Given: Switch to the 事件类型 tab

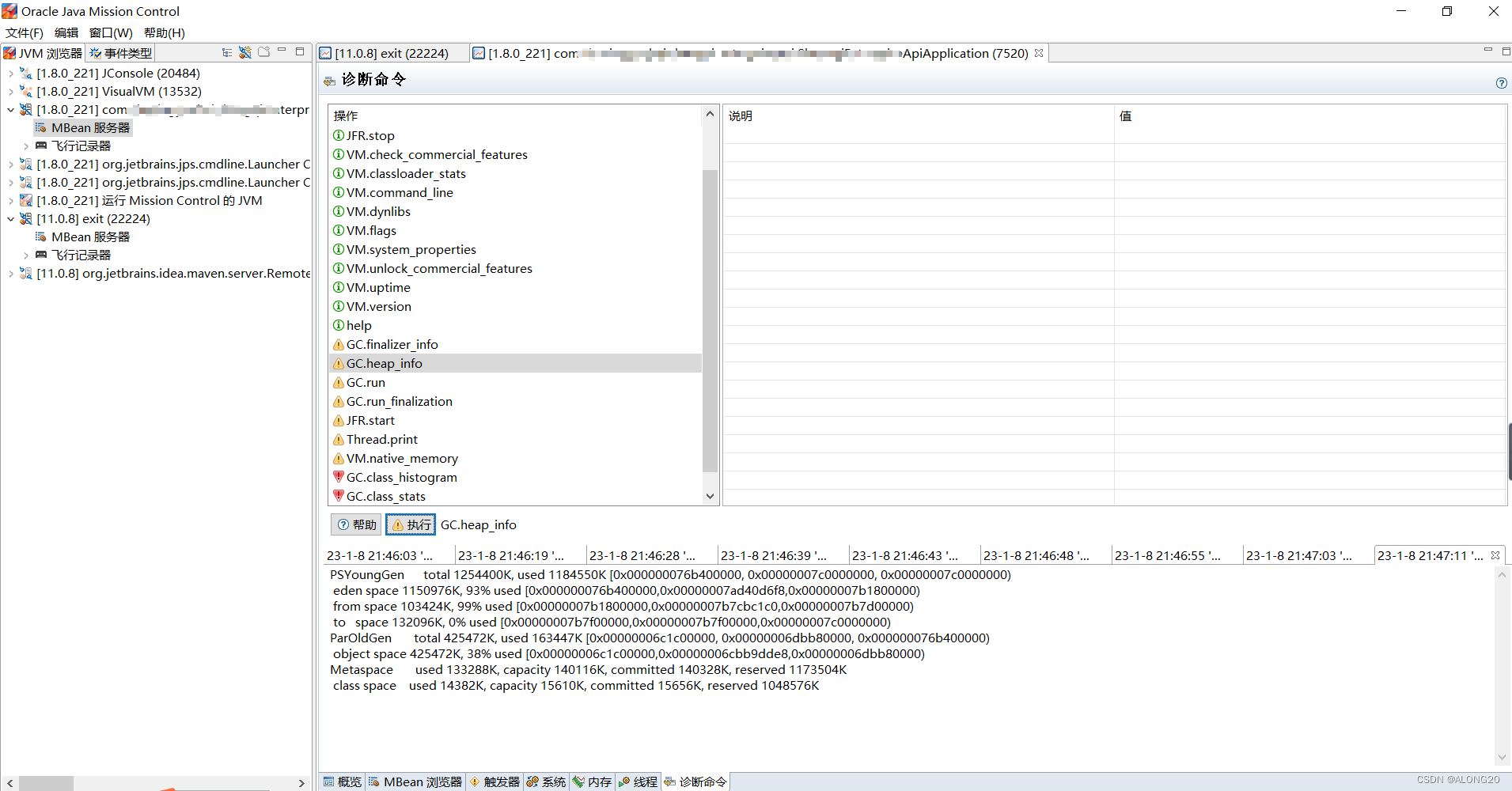Looking at the screenshot, I should (120, 53).
